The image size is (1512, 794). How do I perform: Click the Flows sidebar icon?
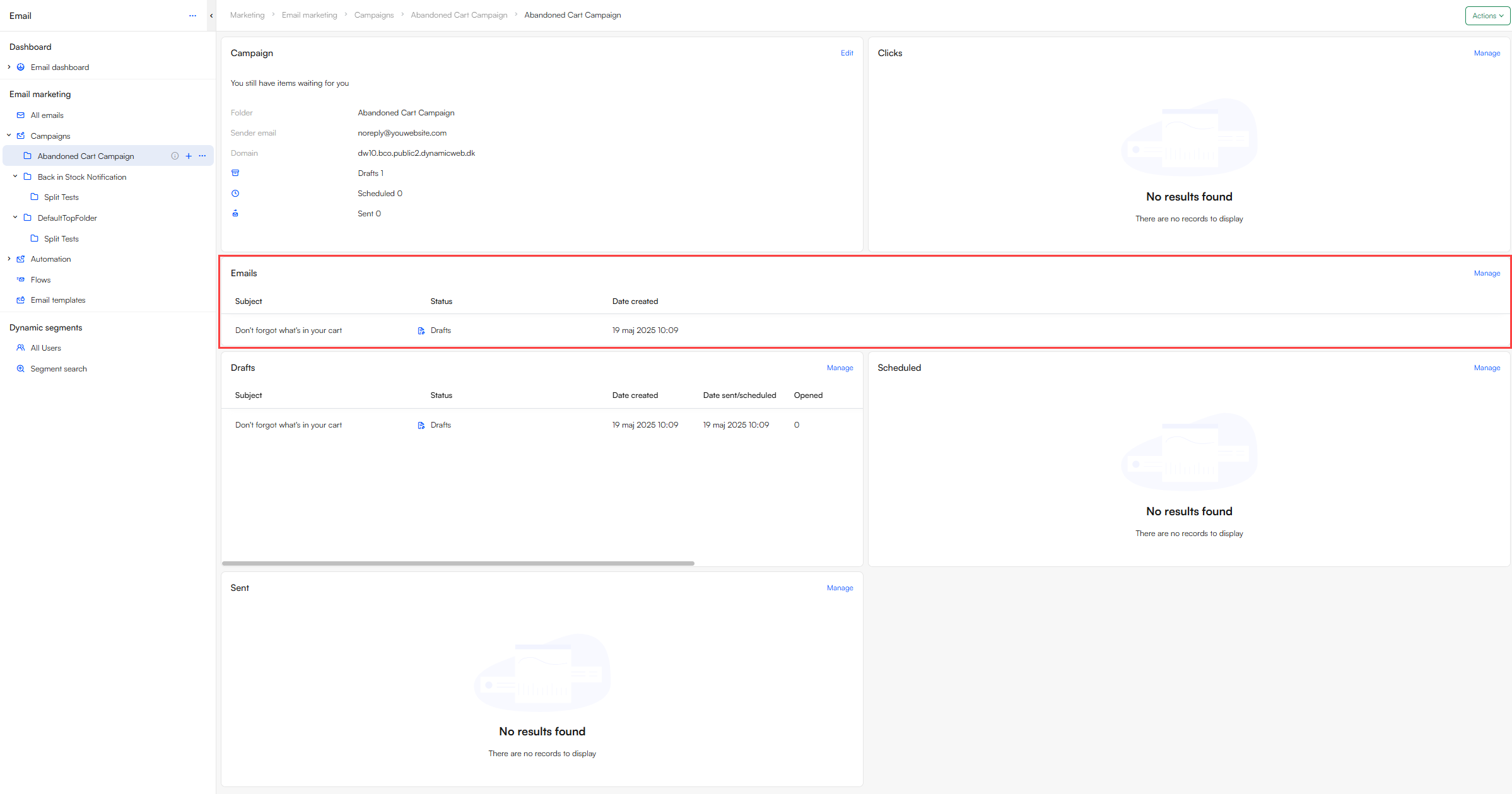[21, 280]
